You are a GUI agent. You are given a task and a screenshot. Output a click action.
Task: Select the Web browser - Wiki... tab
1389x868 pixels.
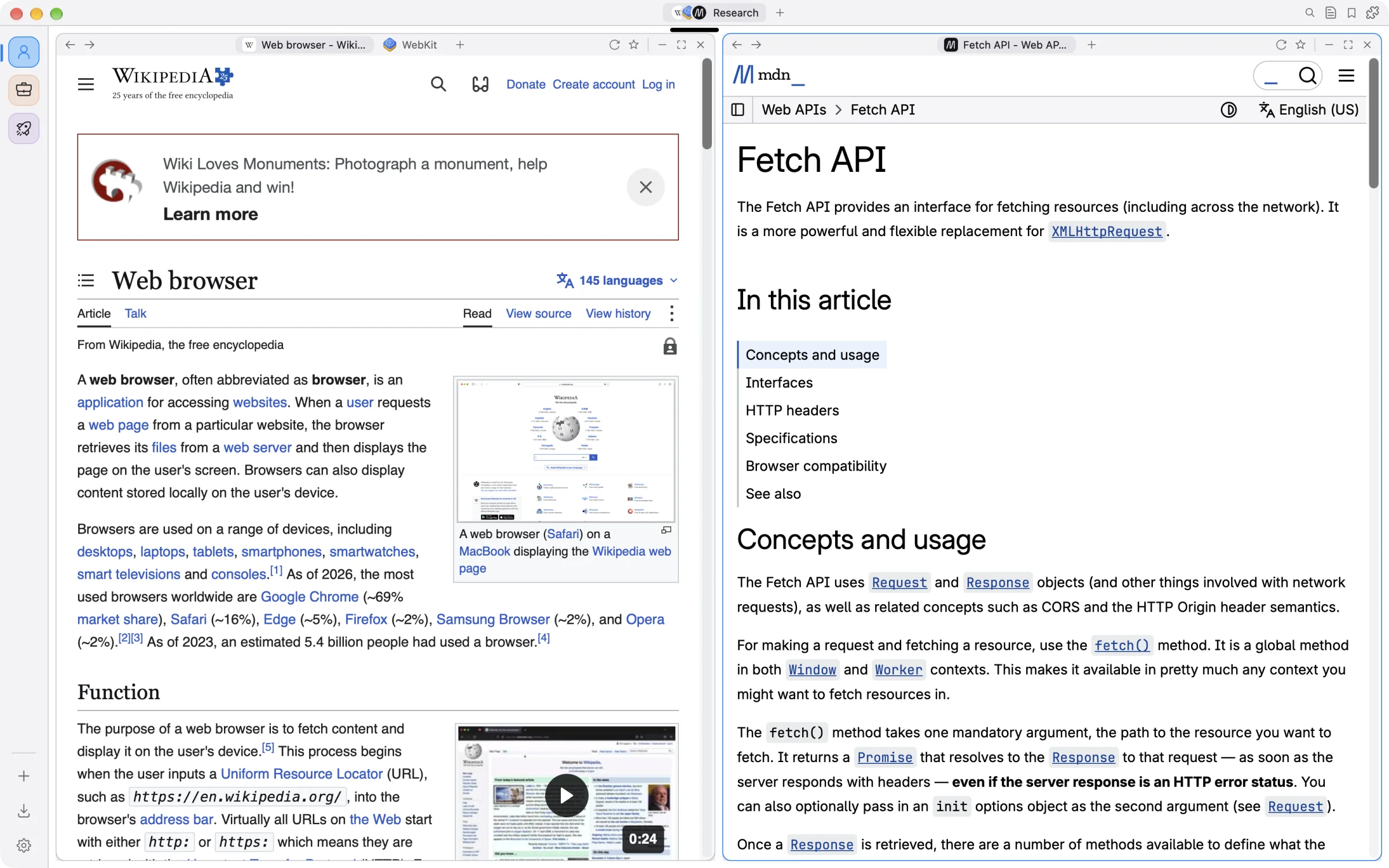tap(305, 45)
